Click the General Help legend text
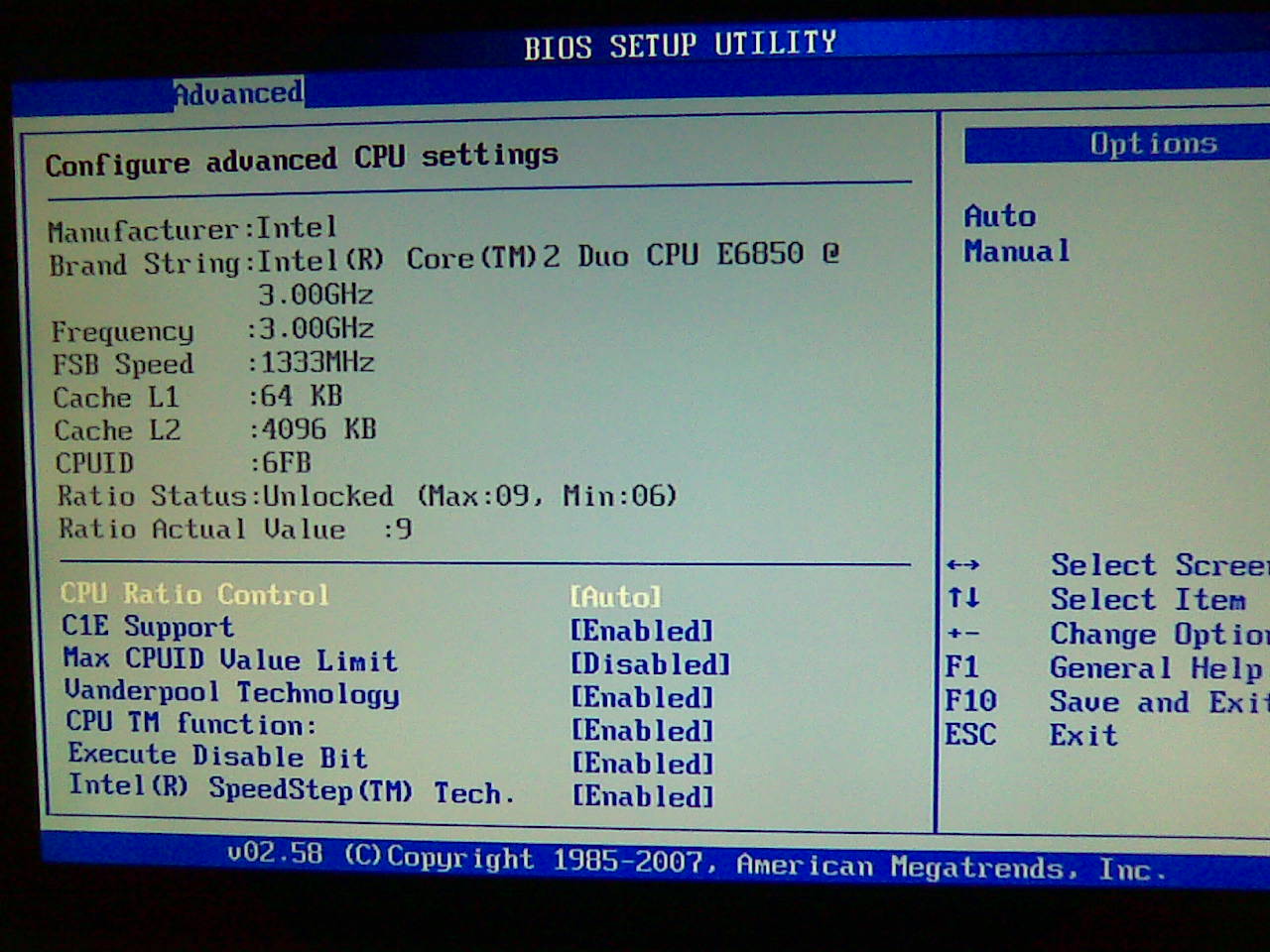Viewport: 1270px width, 952px height. pyautogui.click(x=1157, y=668)
